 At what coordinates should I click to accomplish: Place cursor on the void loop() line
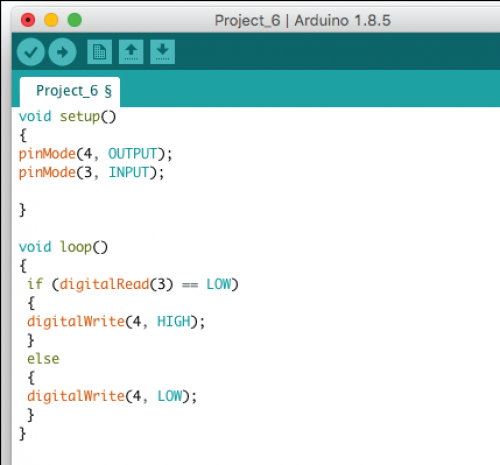pos(63,247)
